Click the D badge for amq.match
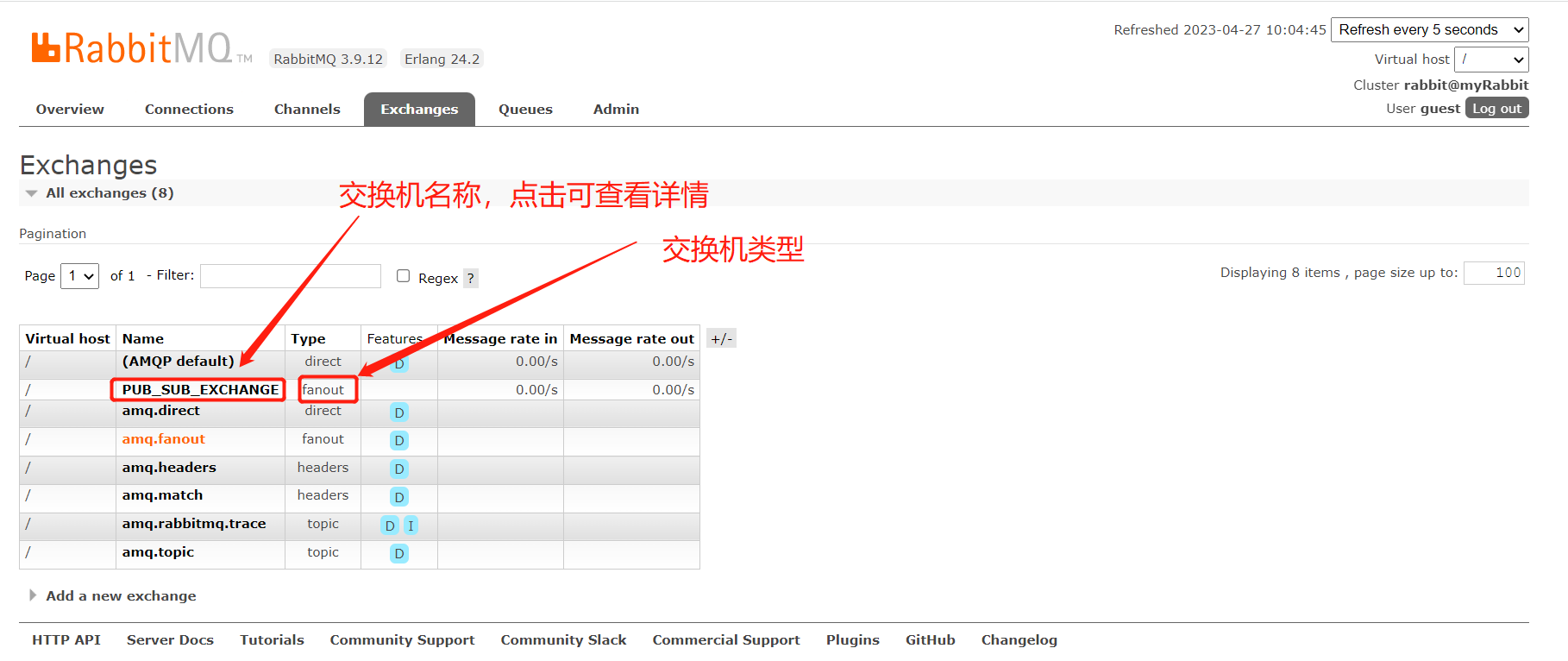 pos(398,497)
